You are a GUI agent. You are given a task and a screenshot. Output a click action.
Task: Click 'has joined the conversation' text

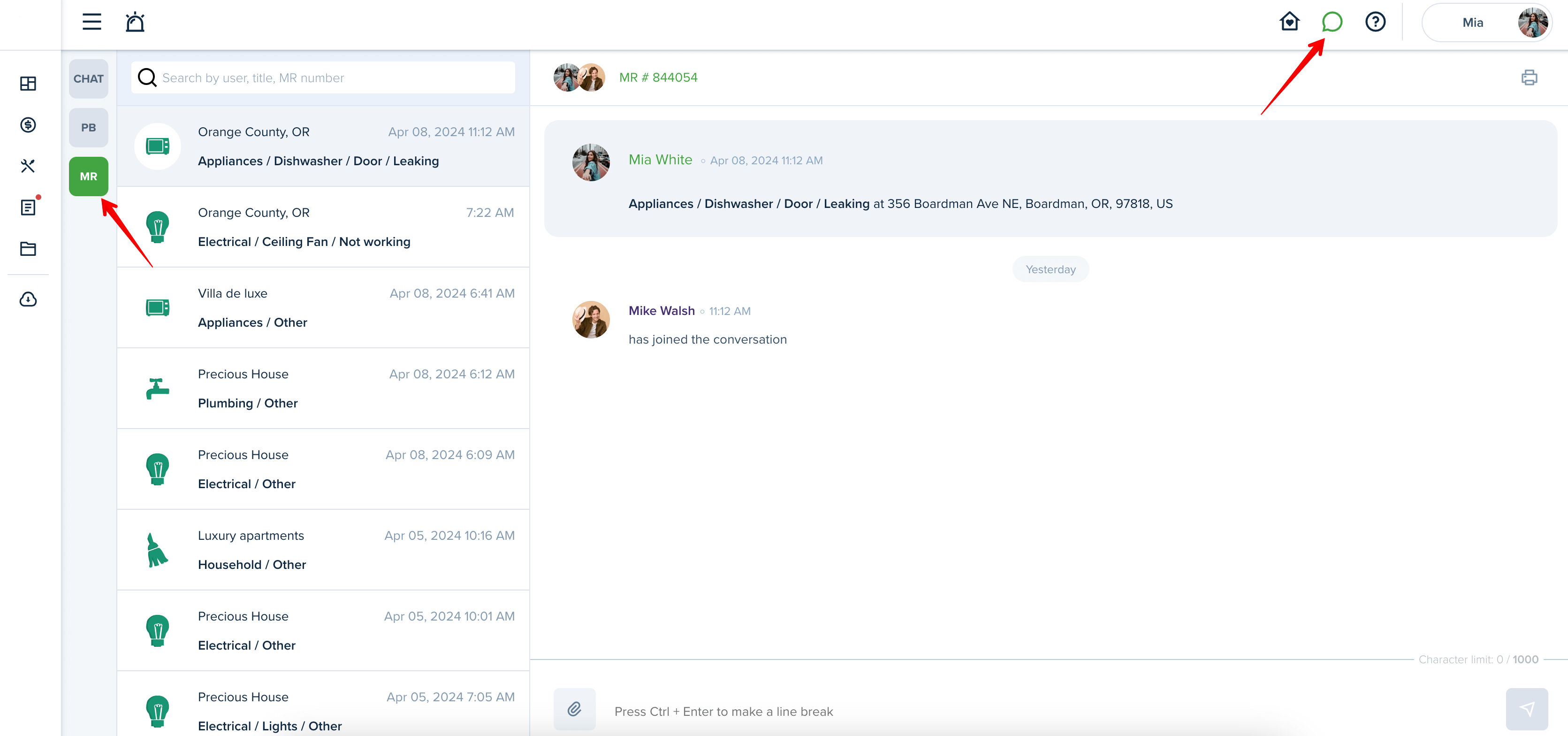pyautogui.click(x=708, y=340)
